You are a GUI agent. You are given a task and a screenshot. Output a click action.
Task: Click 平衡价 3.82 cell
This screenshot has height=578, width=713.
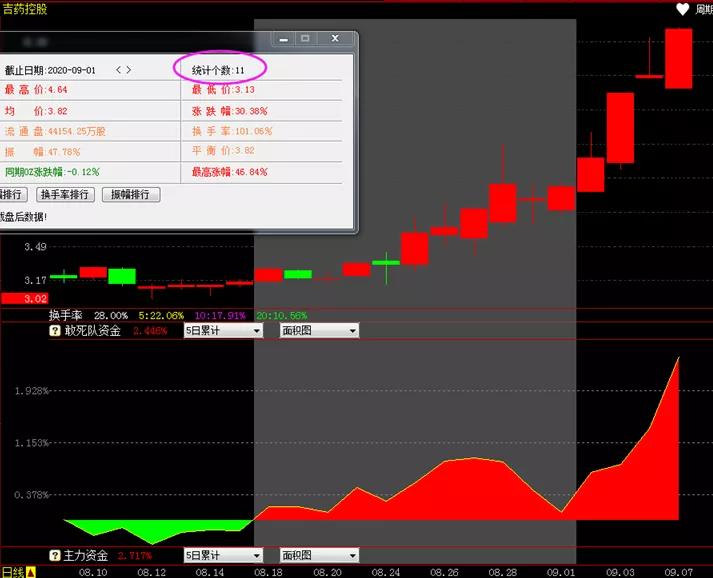[223, 151]
